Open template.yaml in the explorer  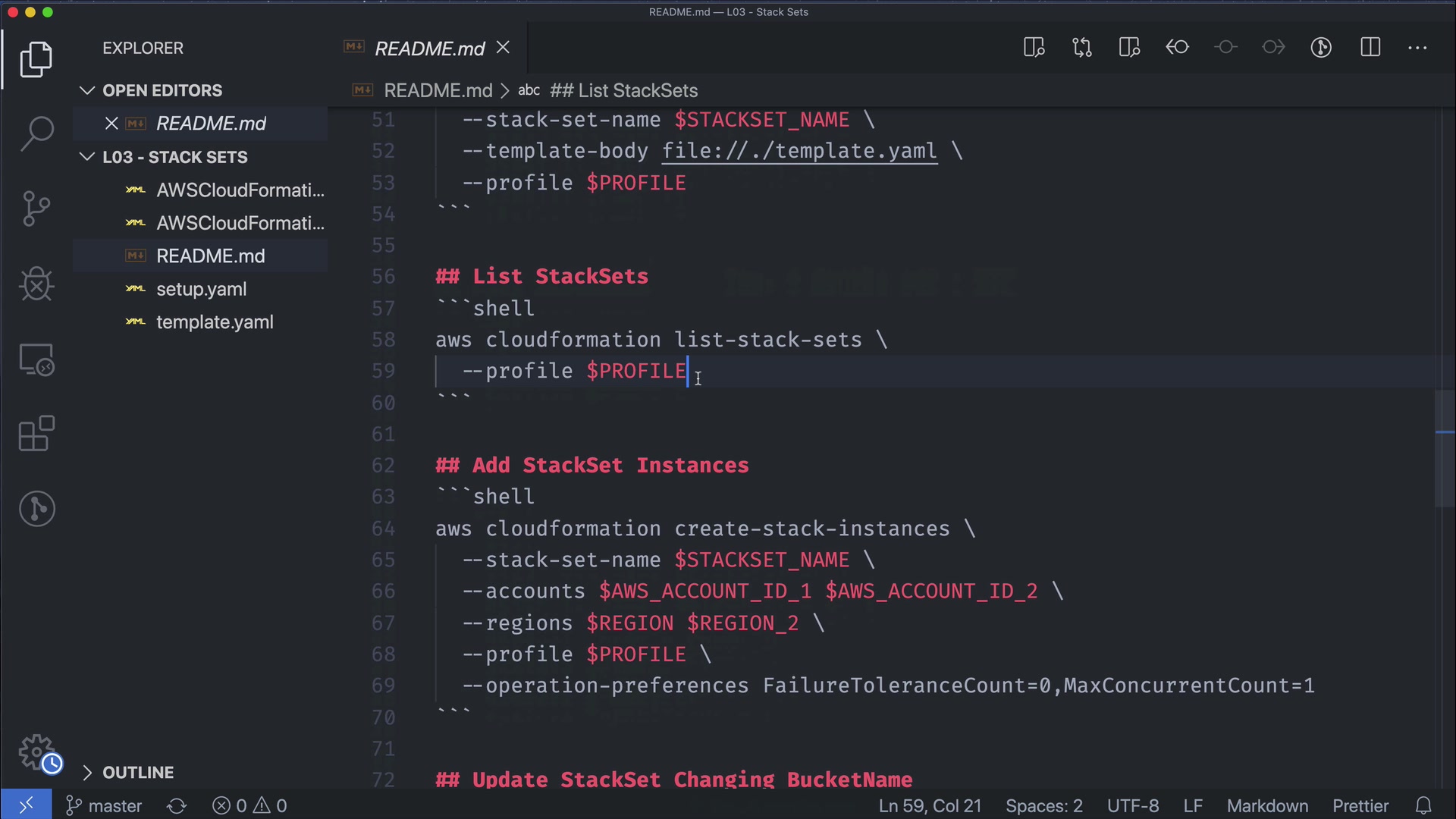pos(215,322)
